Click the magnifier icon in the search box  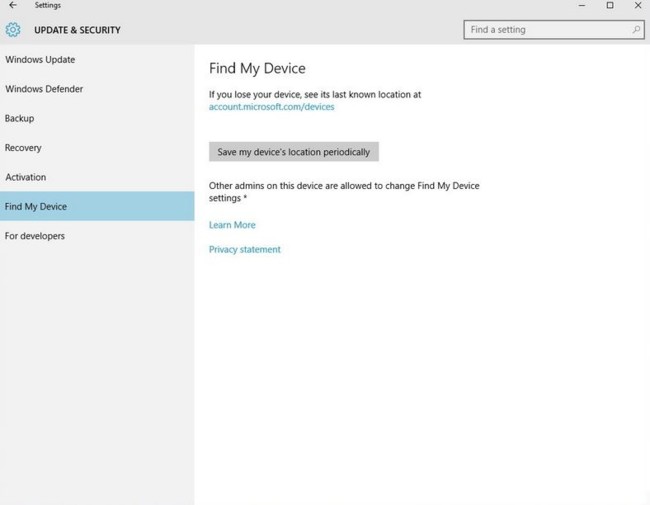tap(636, 29)
